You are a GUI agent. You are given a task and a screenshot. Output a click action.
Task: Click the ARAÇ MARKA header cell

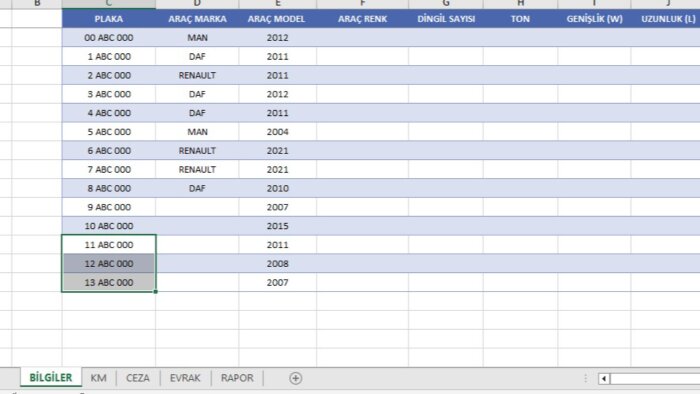tap(197, 19)
